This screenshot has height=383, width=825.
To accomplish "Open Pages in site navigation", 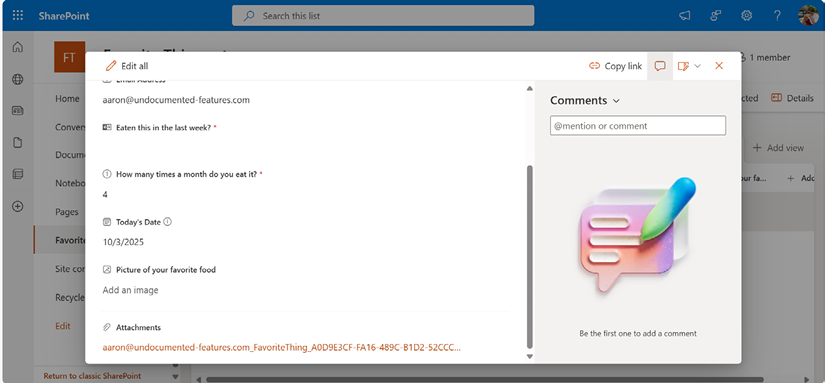I will [67, 212].
